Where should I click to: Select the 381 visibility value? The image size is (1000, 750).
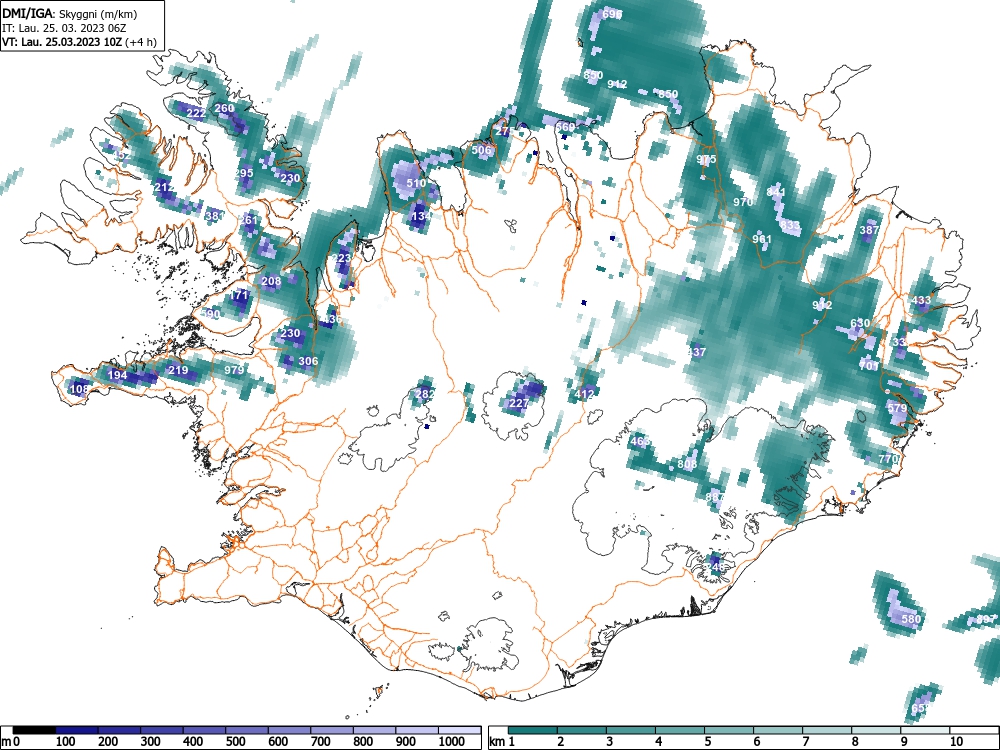[215, 216]
